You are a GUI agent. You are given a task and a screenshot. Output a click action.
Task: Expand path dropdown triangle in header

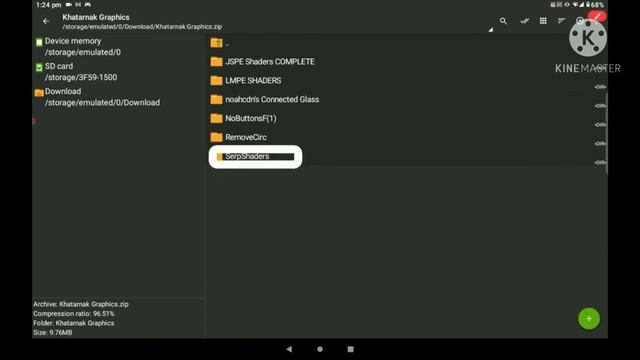point(491,29)
